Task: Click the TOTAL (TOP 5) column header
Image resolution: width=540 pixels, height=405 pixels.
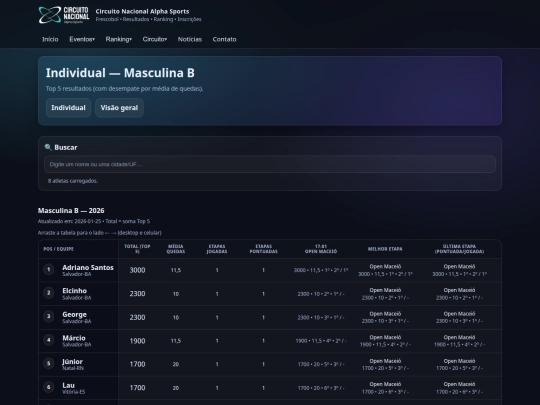Action: tap(137, 249)
